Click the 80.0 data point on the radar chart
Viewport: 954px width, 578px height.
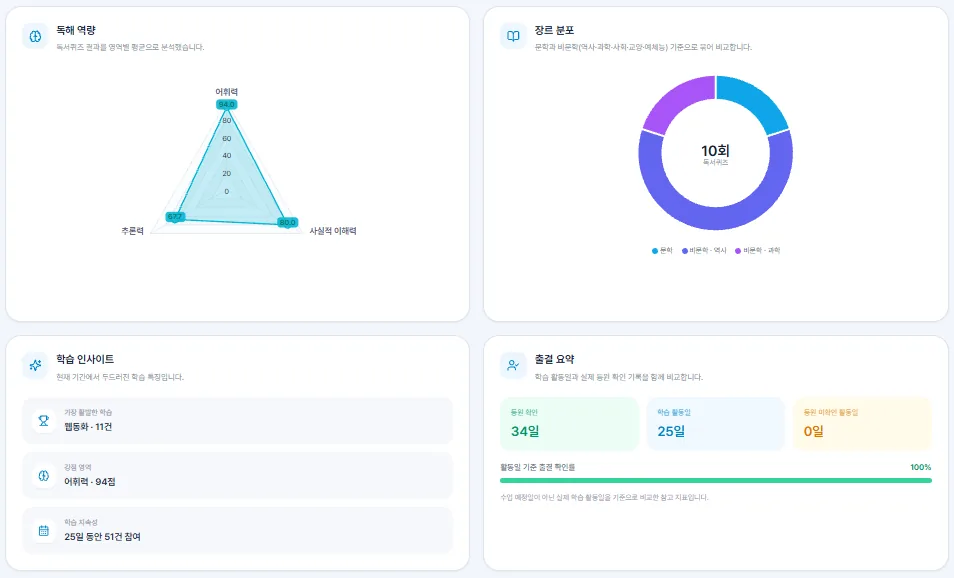(x=287, y=223)
